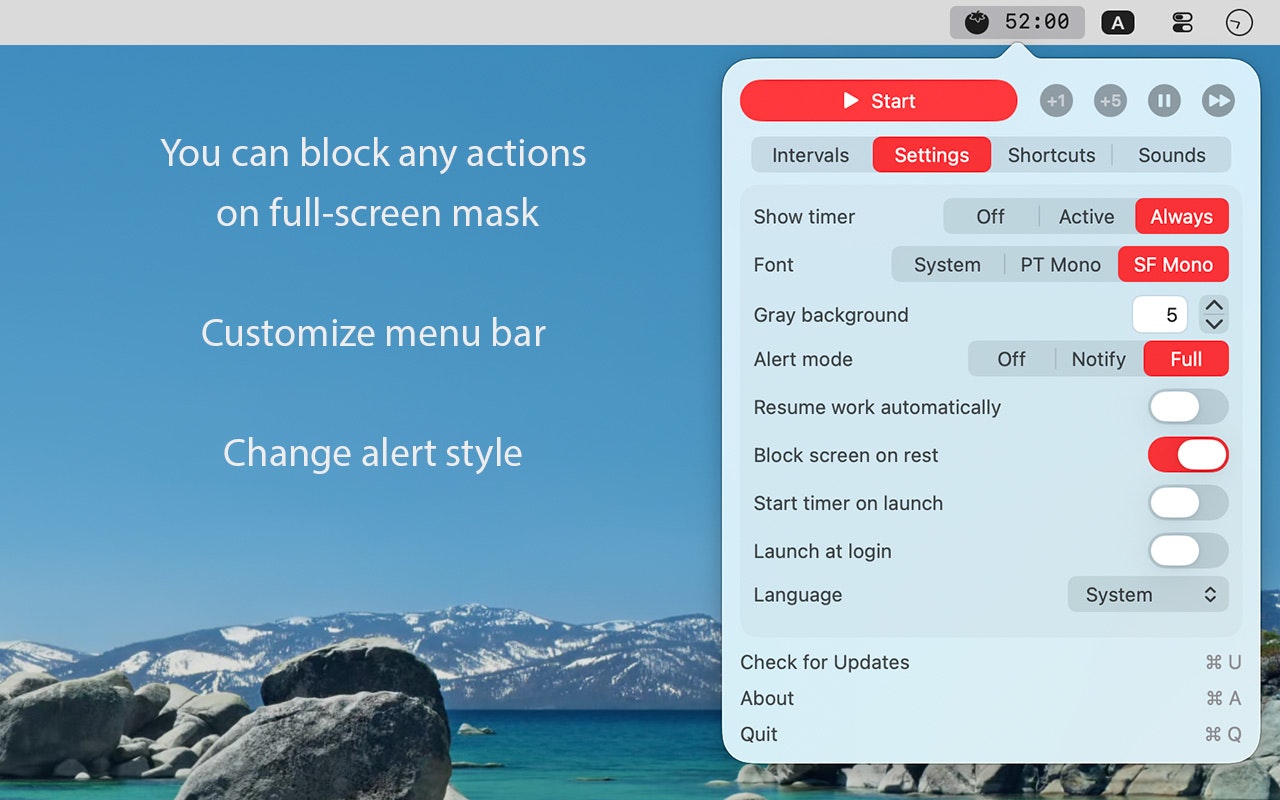The image size is (1280, 800).
Task: Set Show timer to Off
Action: coord(990,216)
